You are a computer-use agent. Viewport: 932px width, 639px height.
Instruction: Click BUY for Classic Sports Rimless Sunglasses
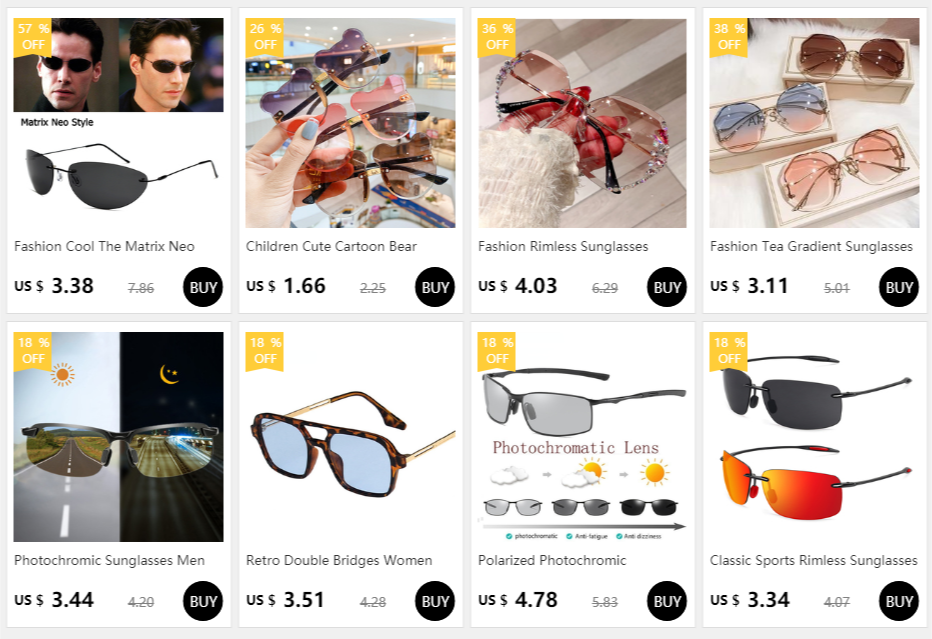pyautogui.click(x=899, y=601)
